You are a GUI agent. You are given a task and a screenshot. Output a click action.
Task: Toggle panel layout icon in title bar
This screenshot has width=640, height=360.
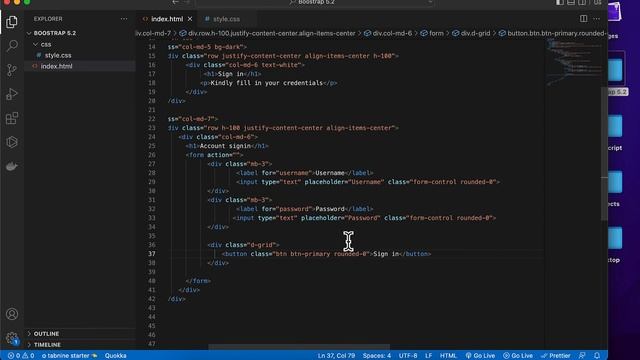tap(571, 2)
